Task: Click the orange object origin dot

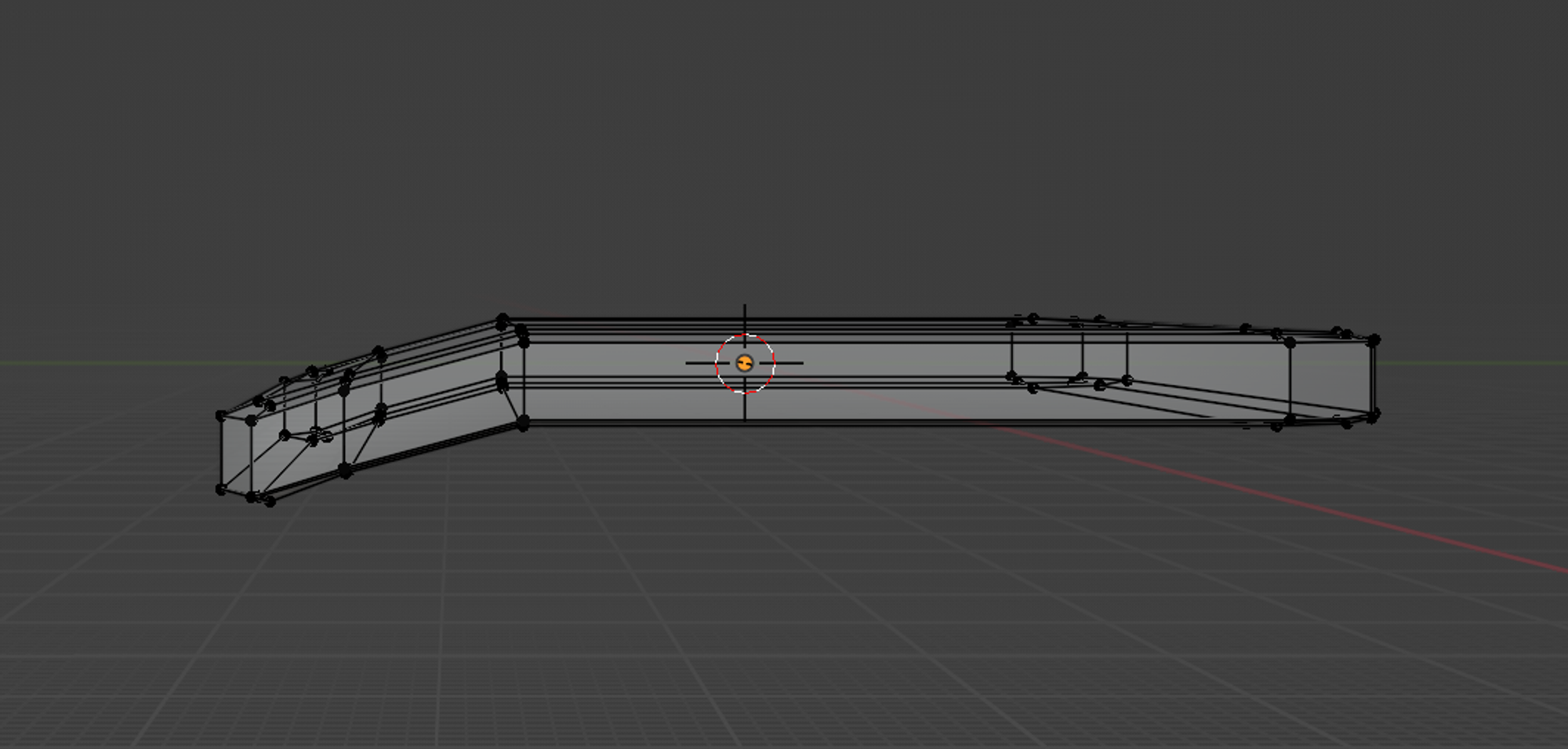Action: (x=745, y=363)
